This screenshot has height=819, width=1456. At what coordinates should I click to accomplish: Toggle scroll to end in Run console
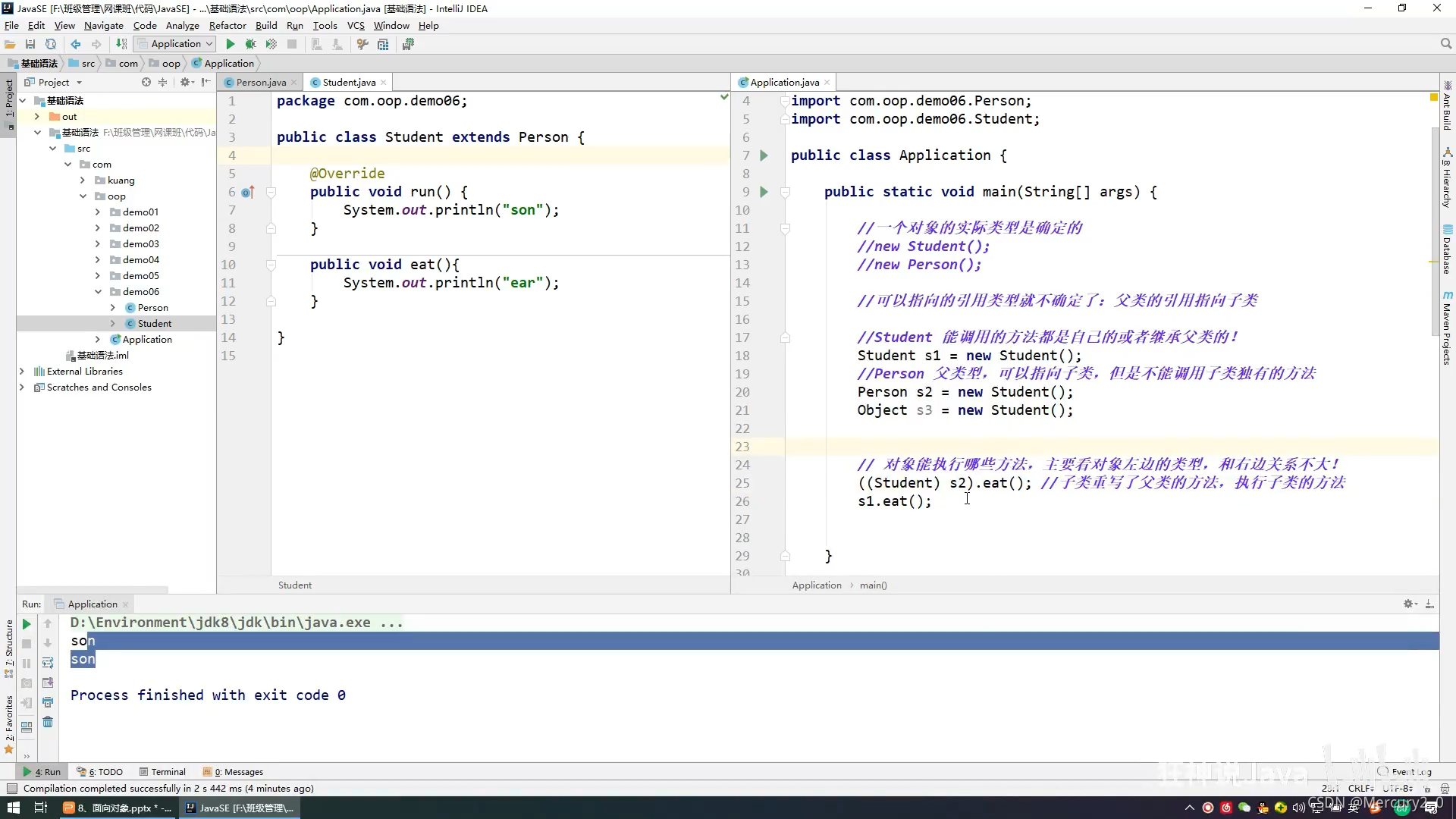click(48, 682)
